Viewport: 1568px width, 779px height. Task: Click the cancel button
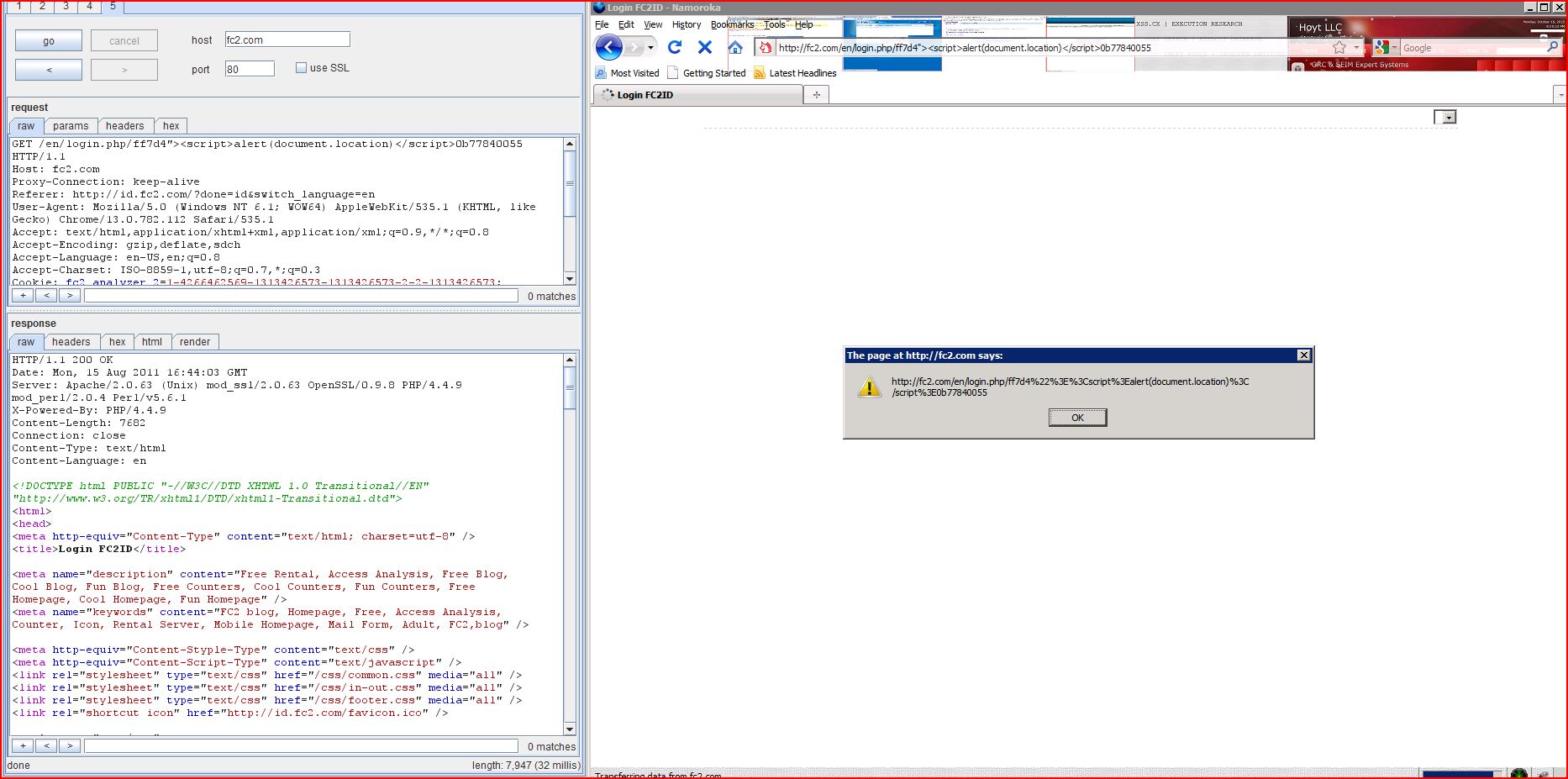124,40
